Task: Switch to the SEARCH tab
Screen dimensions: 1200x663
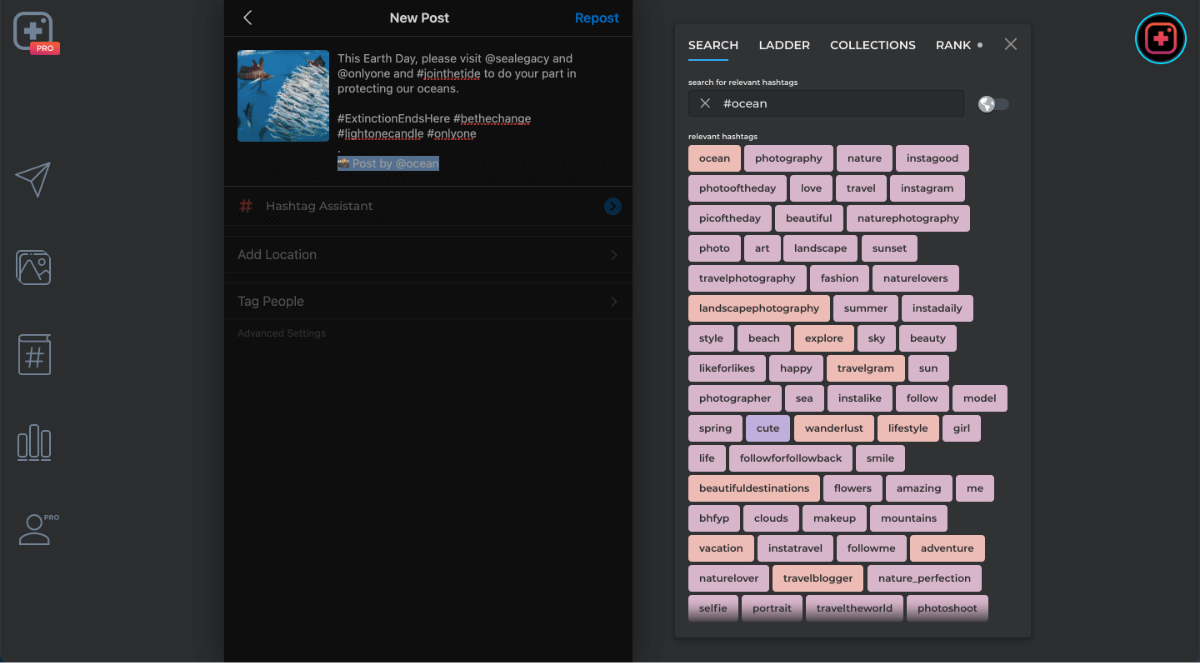Action: coord(713,45)
